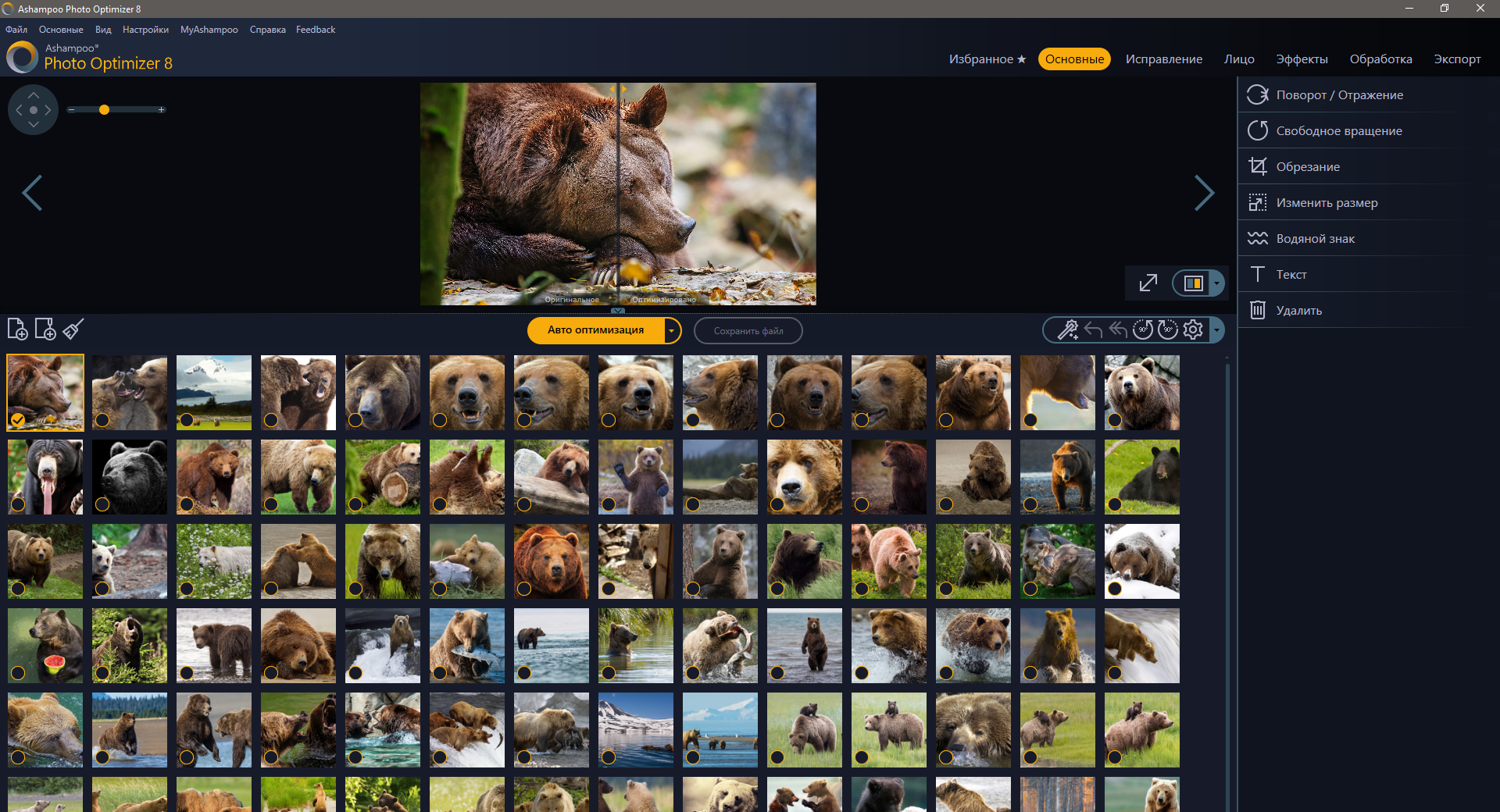Click the magic wand optimize icon

(x=1067, y=330)
